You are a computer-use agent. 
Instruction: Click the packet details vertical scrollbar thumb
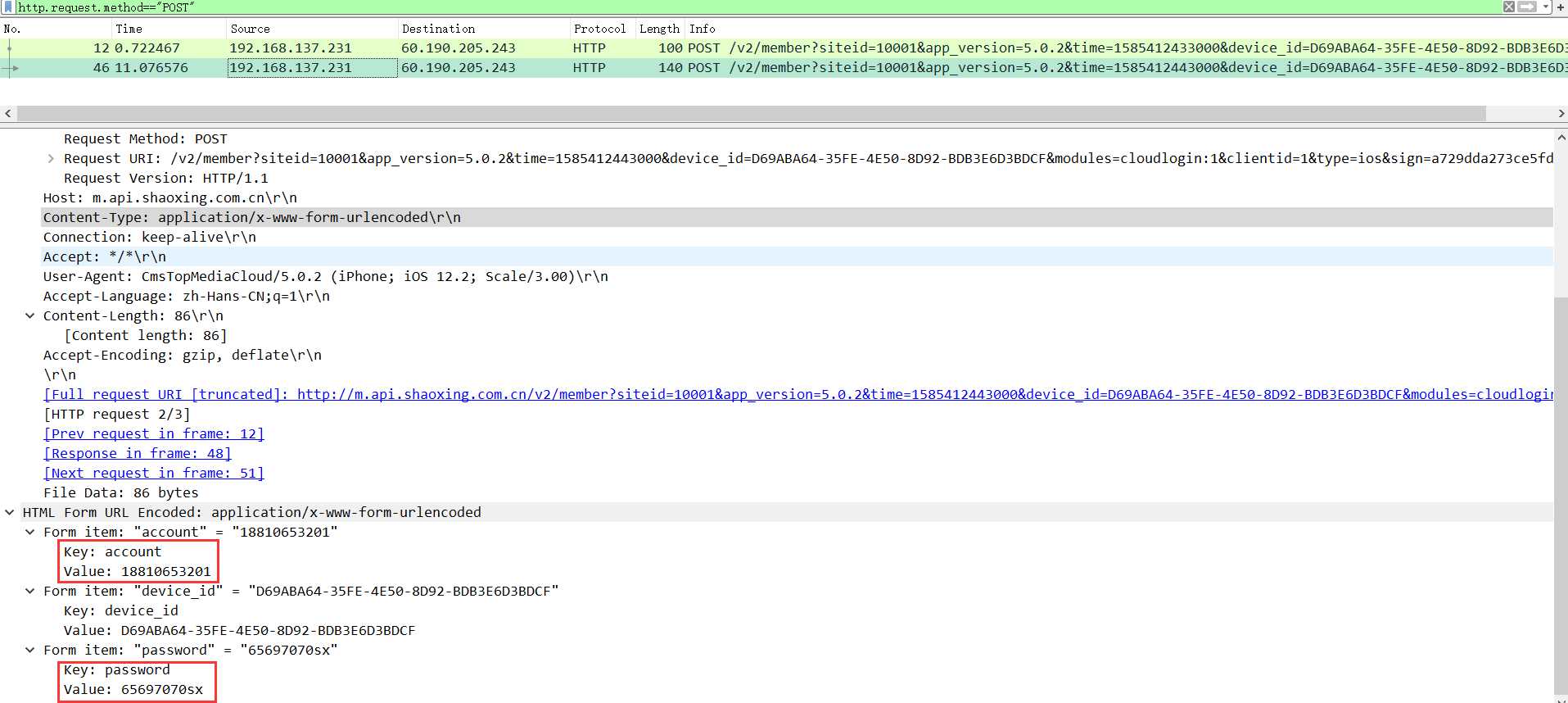[1561, 496]
